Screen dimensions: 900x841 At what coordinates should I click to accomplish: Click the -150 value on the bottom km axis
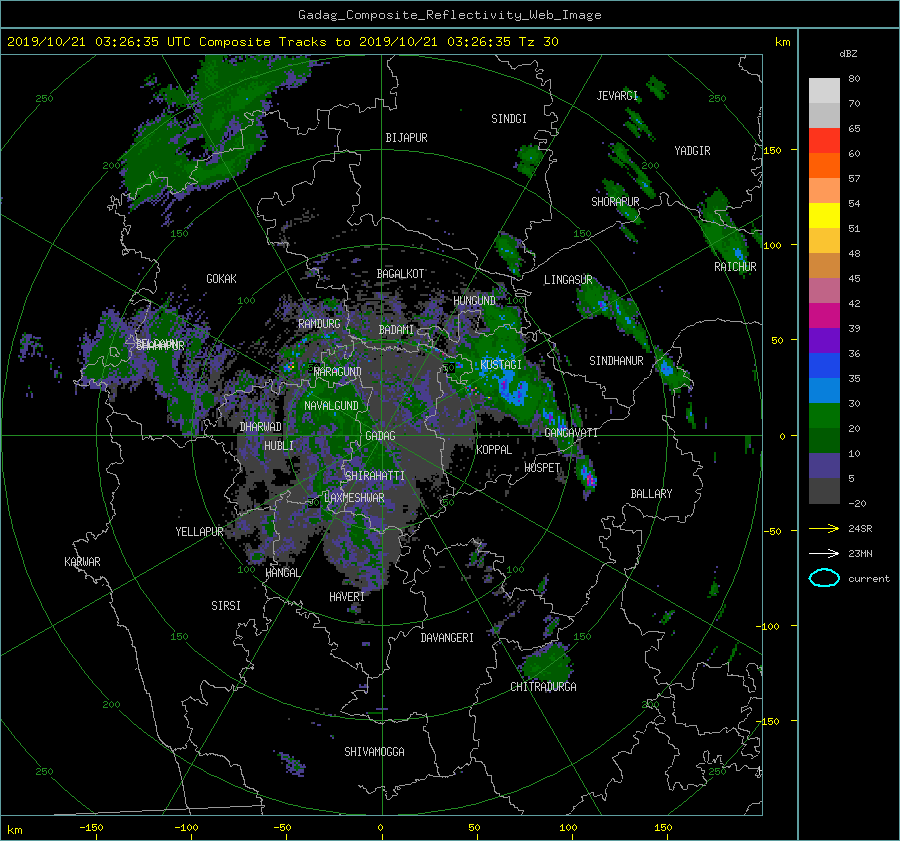click(91, 828)
